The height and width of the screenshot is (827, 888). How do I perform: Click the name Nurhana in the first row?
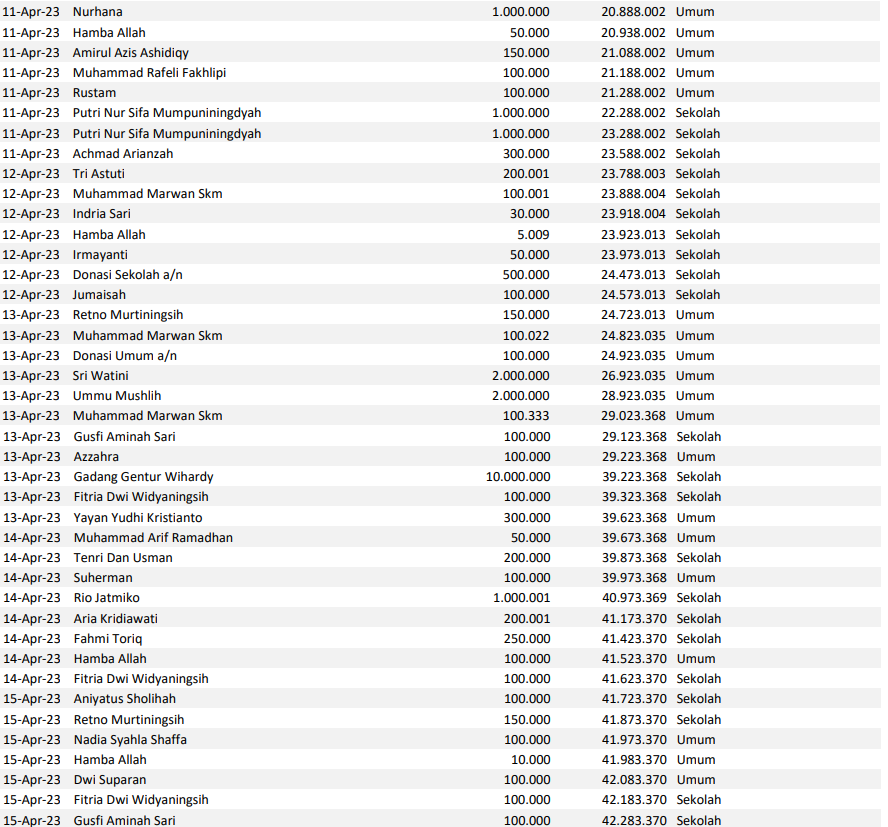98,12
